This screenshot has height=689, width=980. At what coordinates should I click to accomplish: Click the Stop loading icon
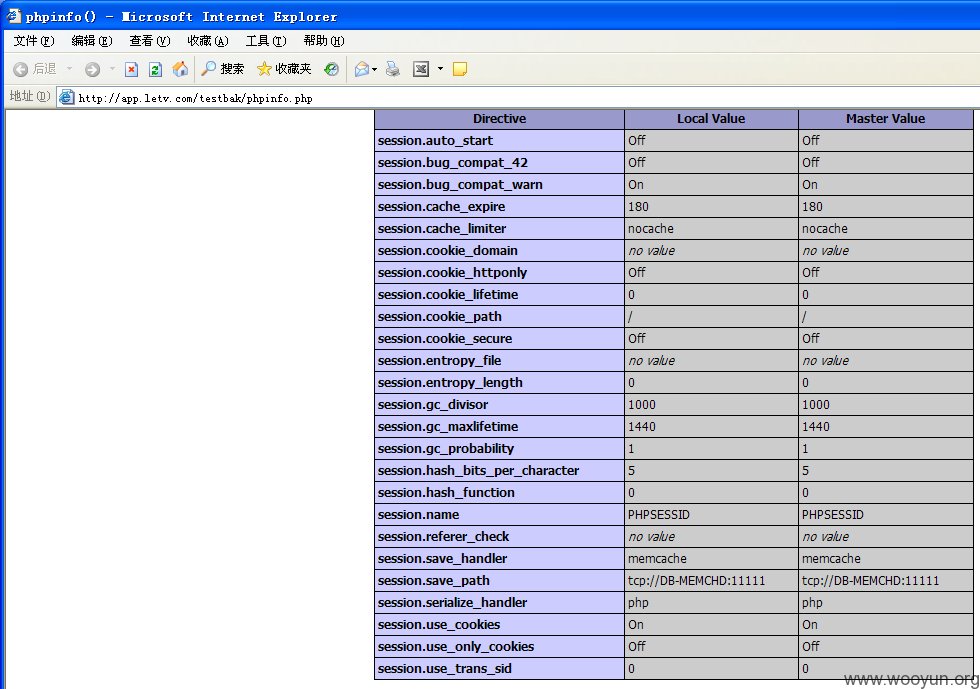coord(131,69)
